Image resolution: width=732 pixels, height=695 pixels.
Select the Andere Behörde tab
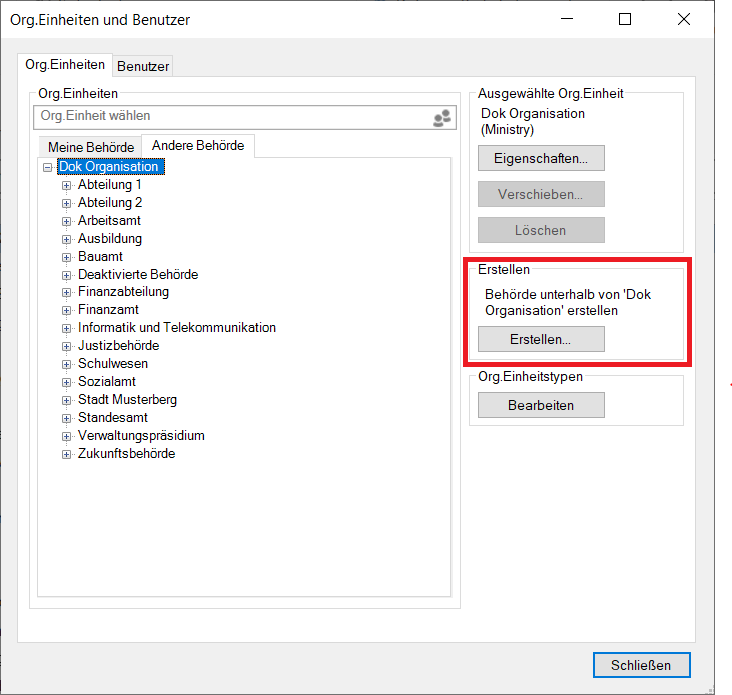pos(198,146)
